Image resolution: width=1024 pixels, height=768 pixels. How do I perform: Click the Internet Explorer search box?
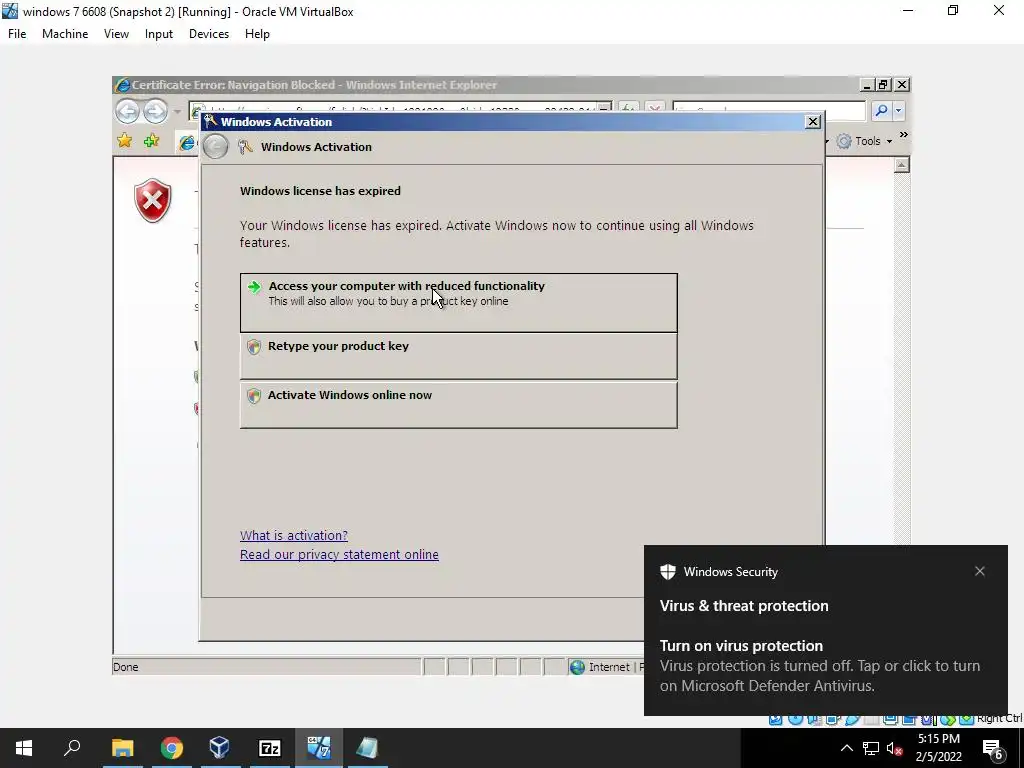point(769,110)
